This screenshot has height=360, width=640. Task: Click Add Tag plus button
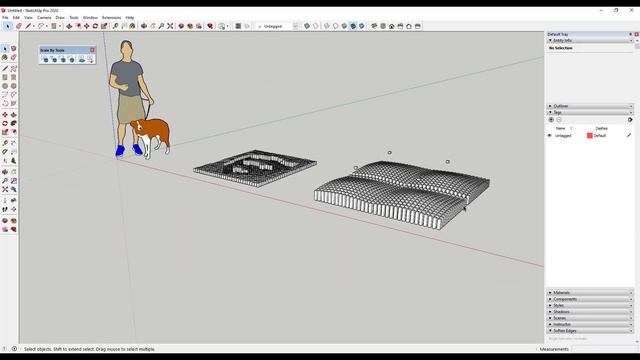click(551, 120)
